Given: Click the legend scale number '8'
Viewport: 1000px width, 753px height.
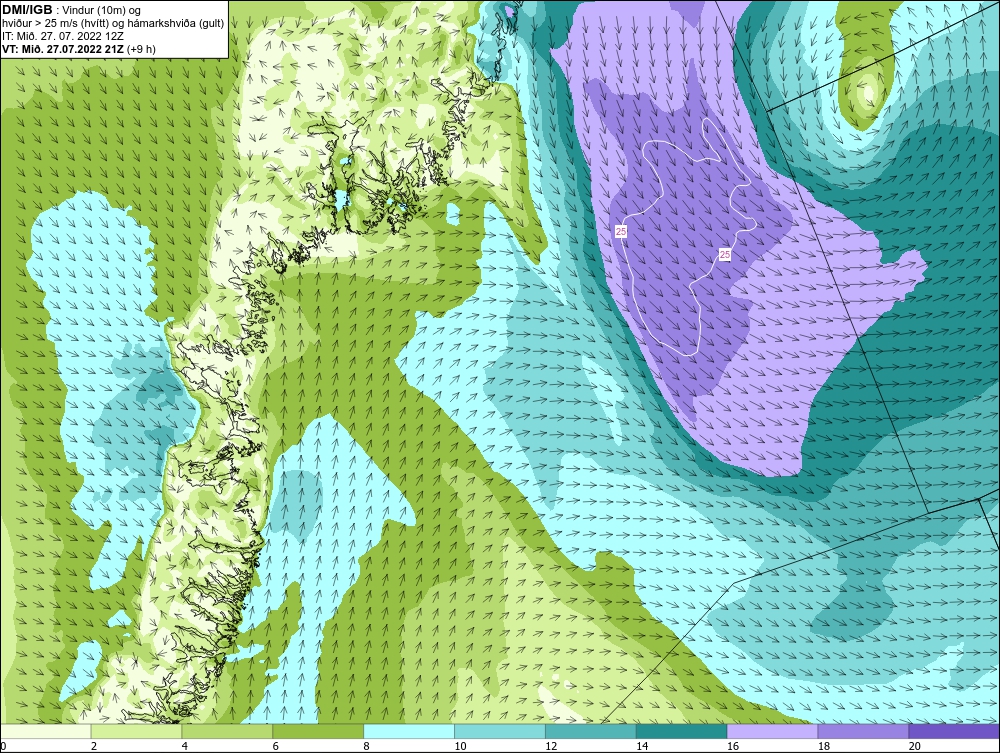Looking at the screenshot, I should [x=367, y=746].
